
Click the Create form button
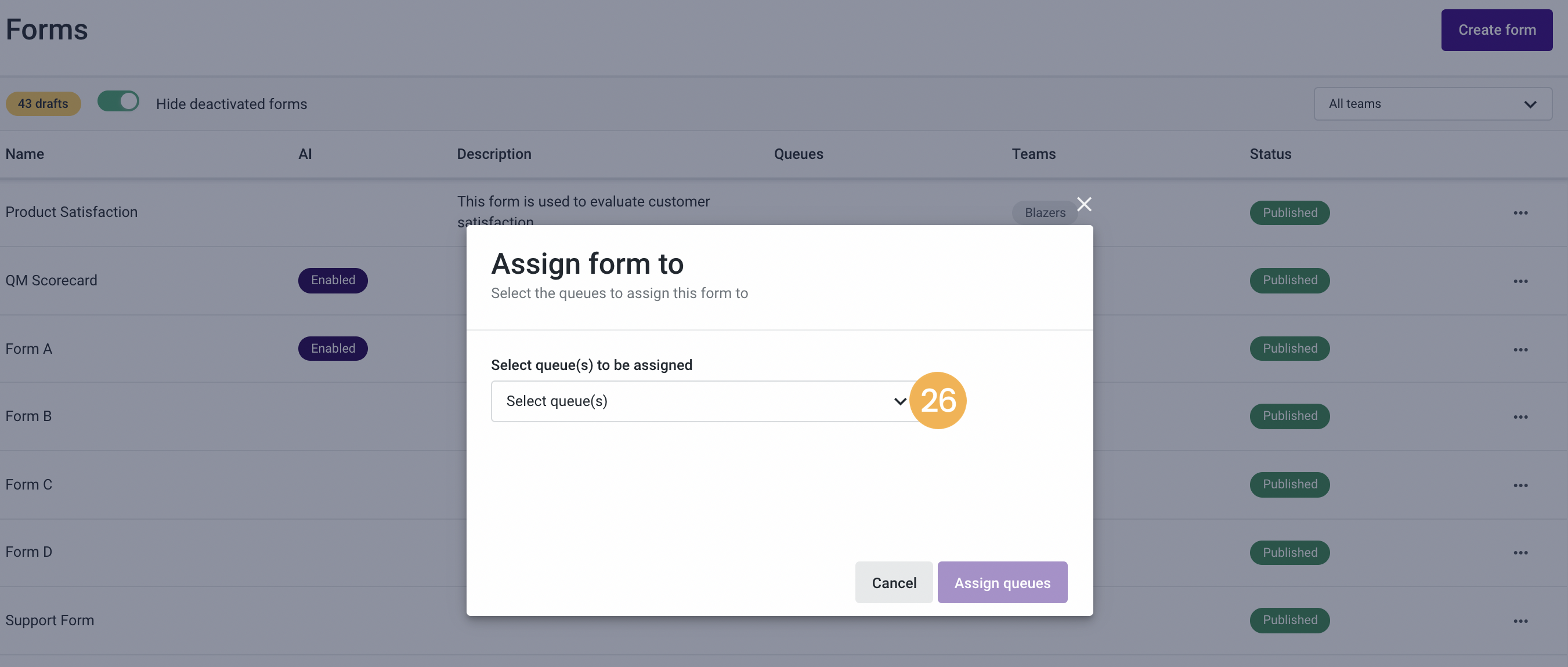[1496, 30]
